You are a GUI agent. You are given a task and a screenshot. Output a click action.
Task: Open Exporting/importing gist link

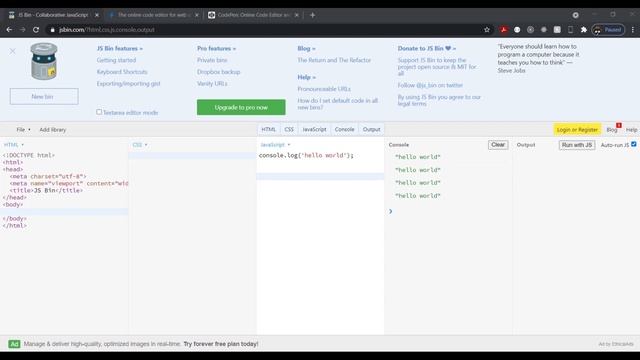[x=129, y=84]
